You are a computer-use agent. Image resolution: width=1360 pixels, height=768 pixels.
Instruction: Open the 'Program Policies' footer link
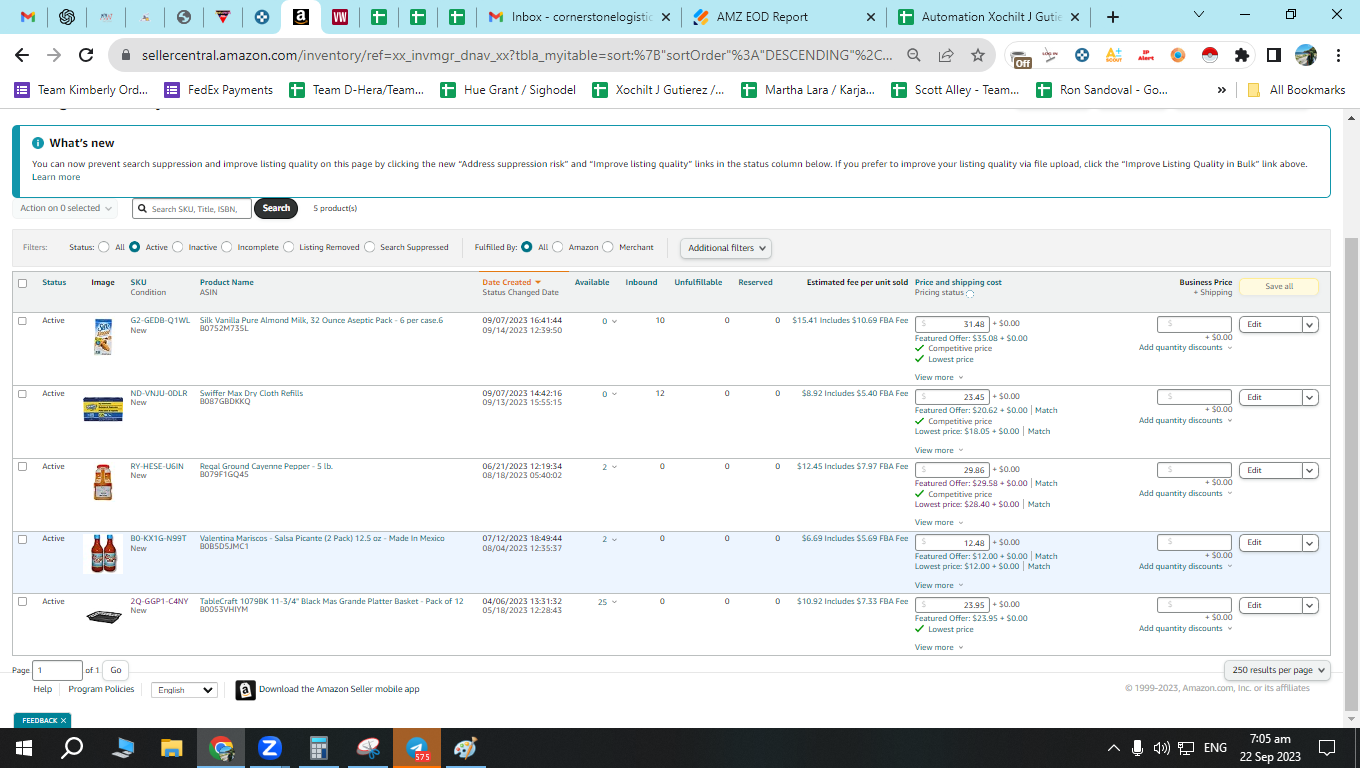[x=101, y=689]
